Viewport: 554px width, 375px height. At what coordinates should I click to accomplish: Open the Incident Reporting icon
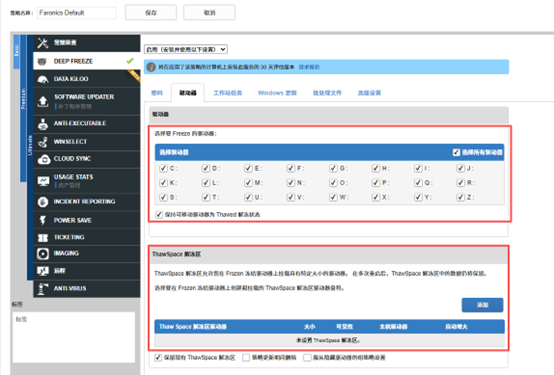click(x=43, y=202)
